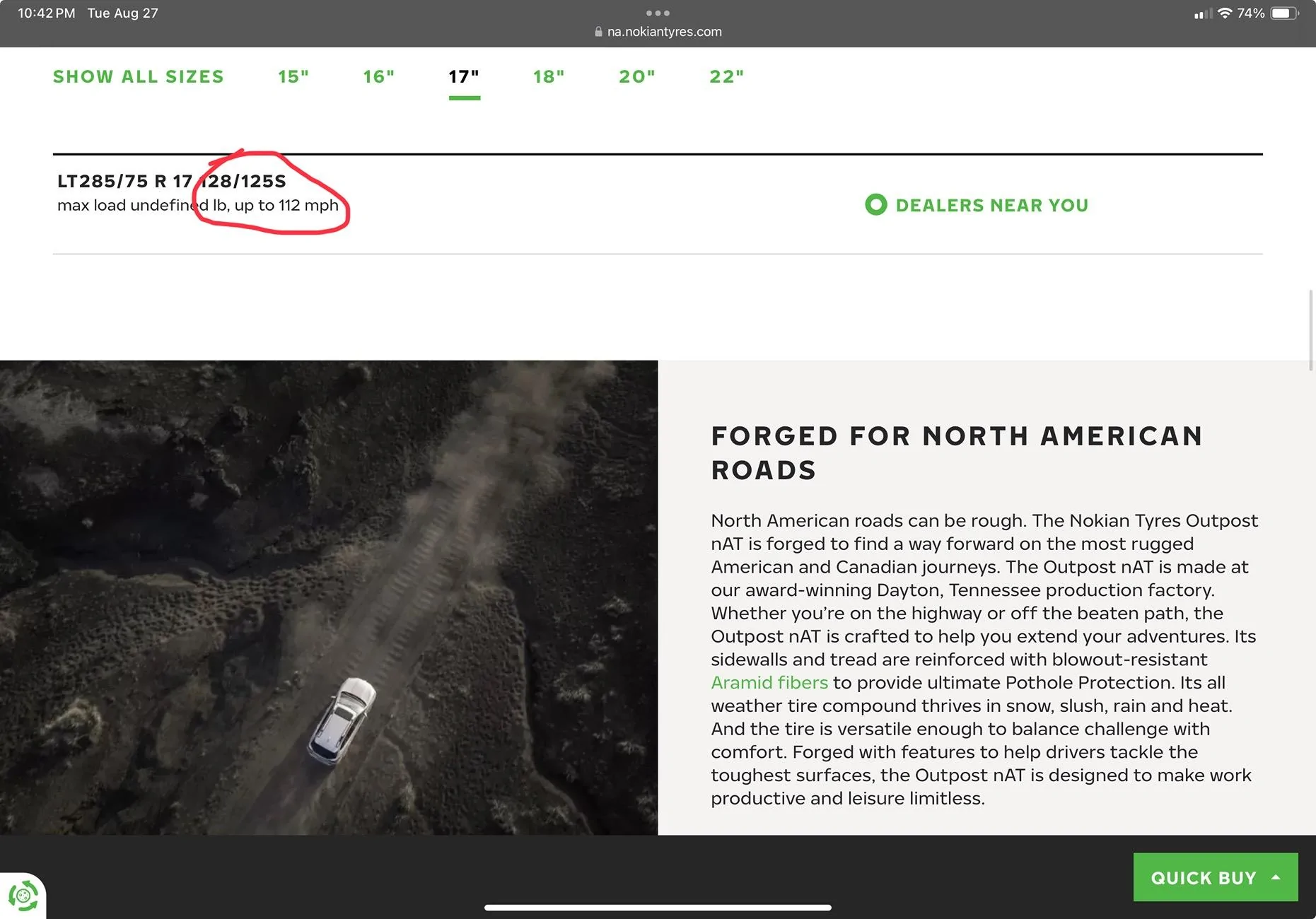
Task: Open the green cookie preferences icon
Action: [23, 896]
